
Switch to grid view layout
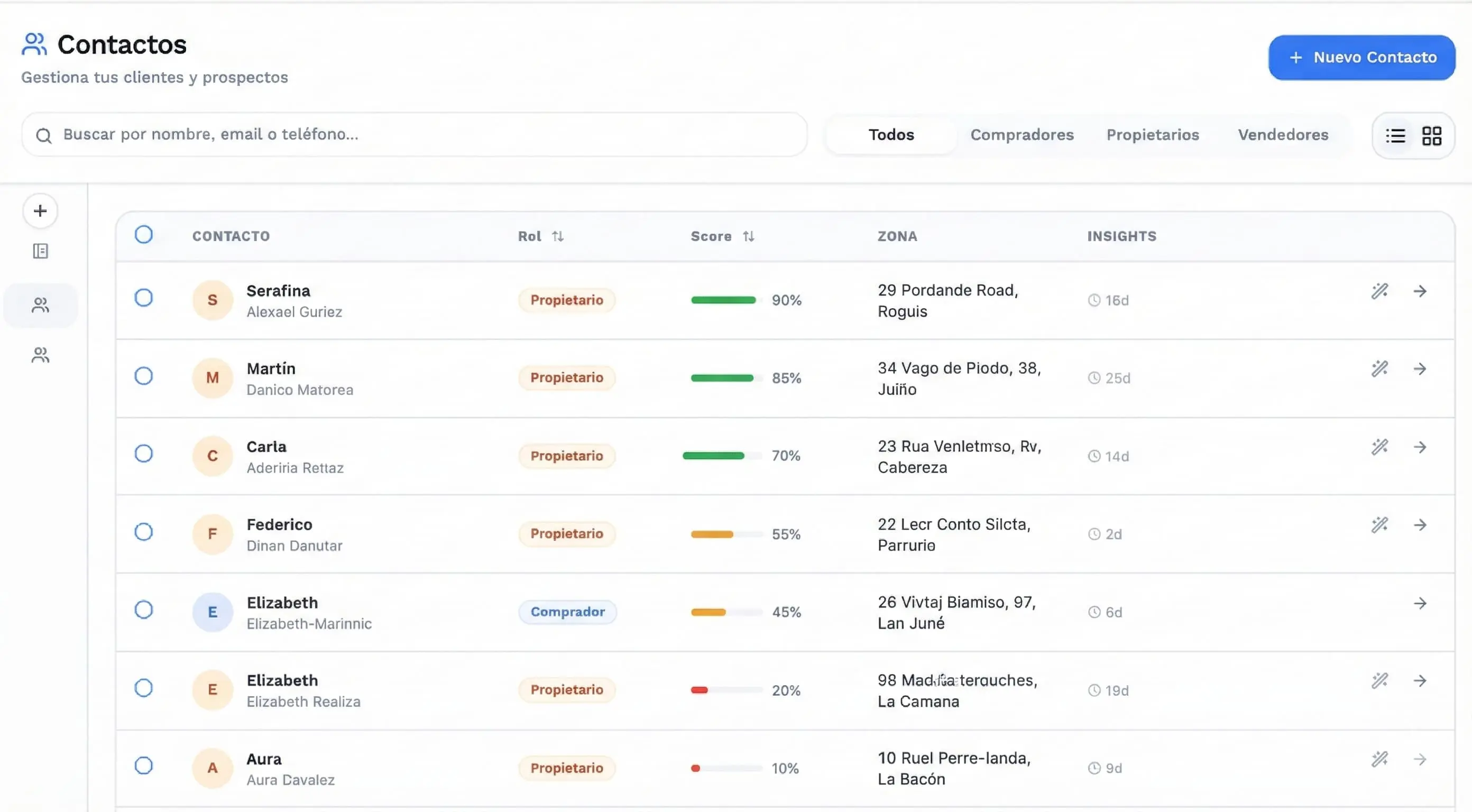(x=1432, y=135)
